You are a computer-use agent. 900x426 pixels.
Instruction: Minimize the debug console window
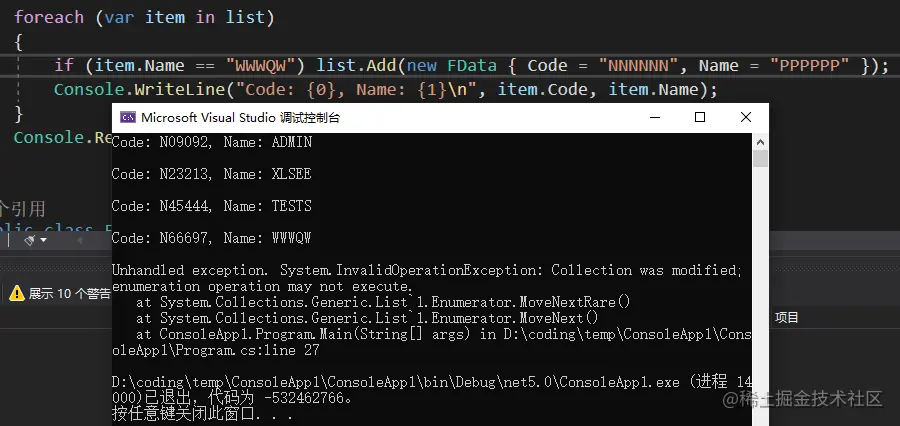pyautogui.click(x=655, y=118)
